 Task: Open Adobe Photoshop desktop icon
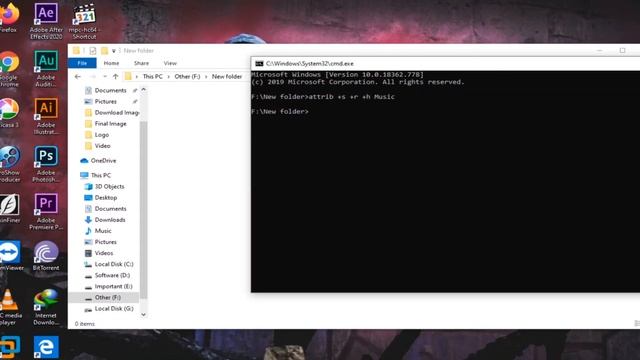point(46,164)
